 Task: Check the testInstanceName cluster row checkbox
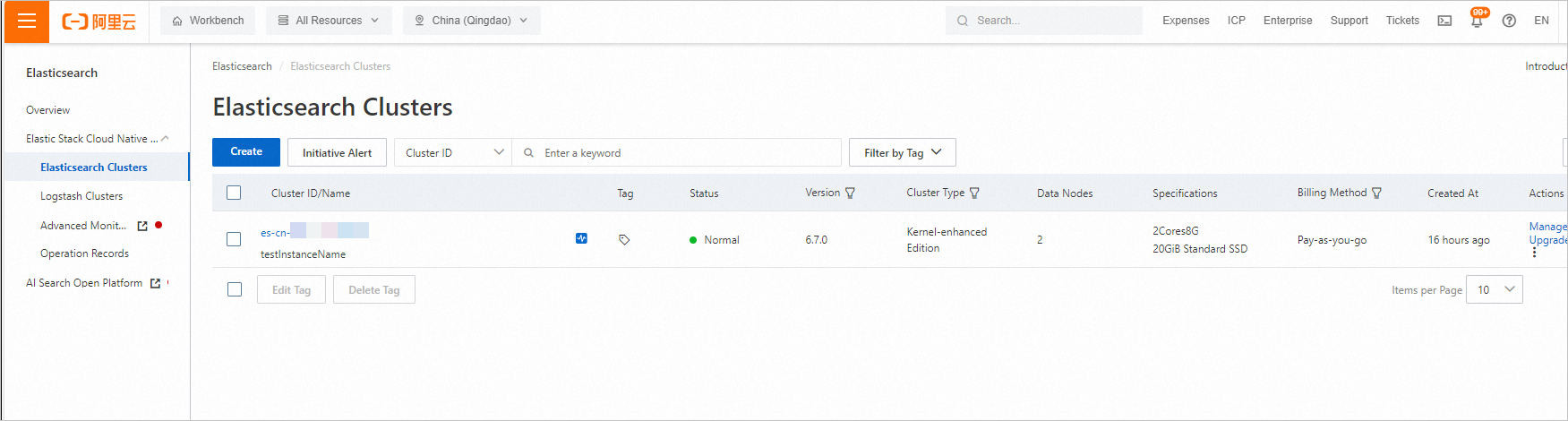click(x=234, y=239)
